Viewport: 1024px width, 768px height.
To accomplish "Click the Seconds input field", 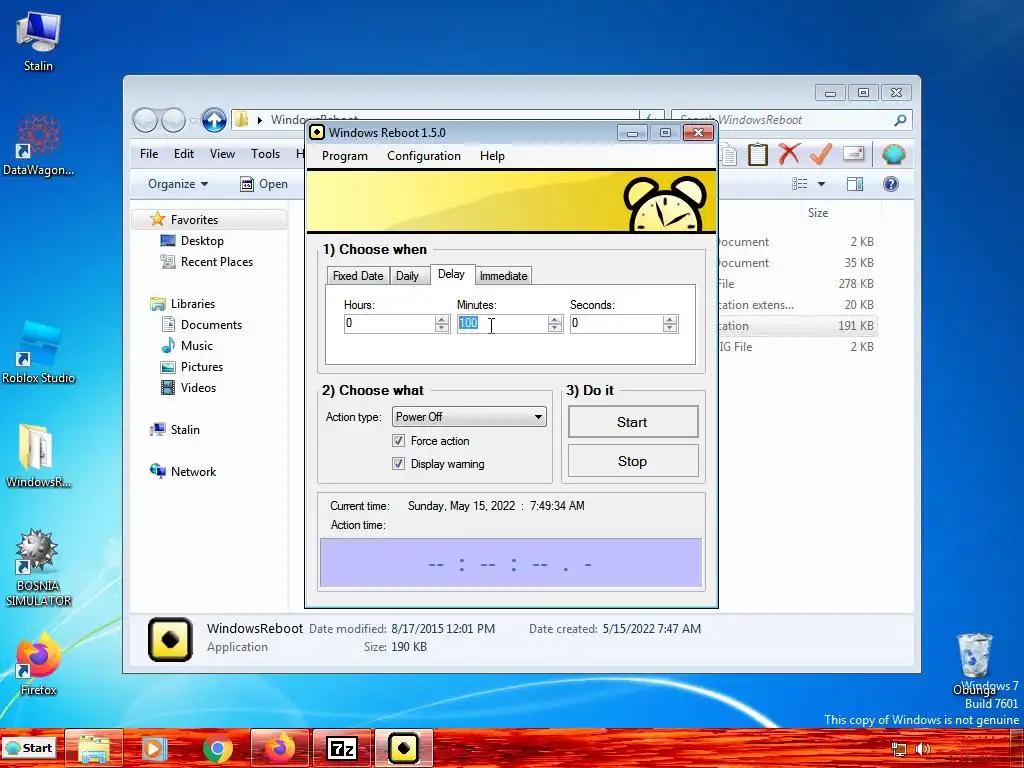I will 616,323.
